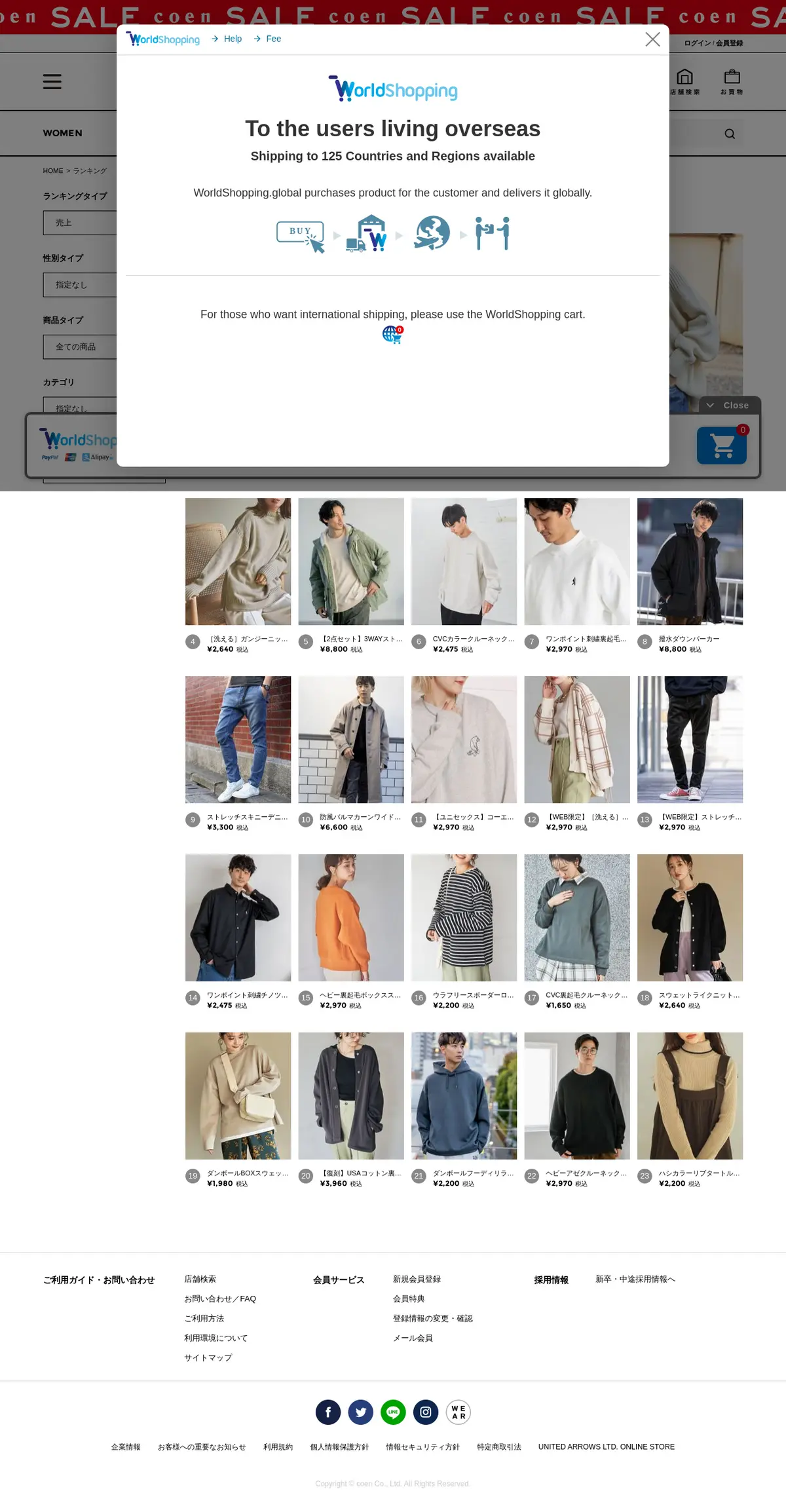Screen dimensions: 786x1512
Task: Open rank 7 ワンポイント刺繍裏起毛 thumbnail
Action: point(577,561)
